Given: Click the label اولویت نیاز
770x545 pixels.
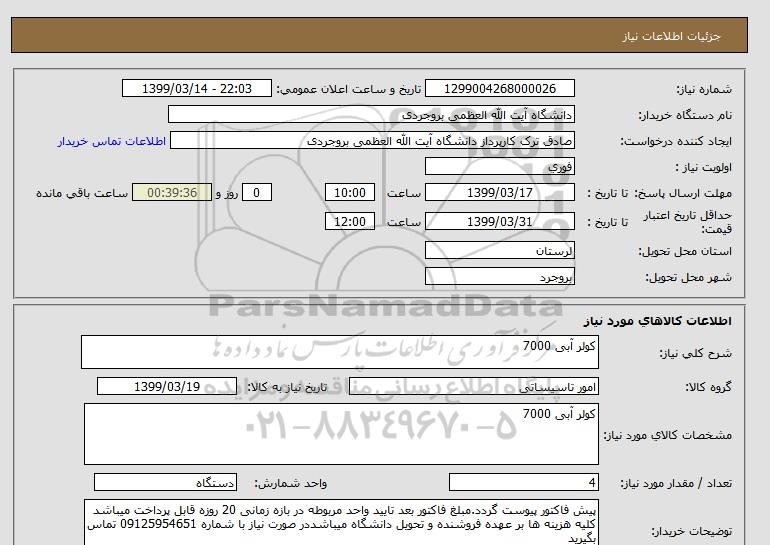Looking at the screenshot, I should click(704, 167).
